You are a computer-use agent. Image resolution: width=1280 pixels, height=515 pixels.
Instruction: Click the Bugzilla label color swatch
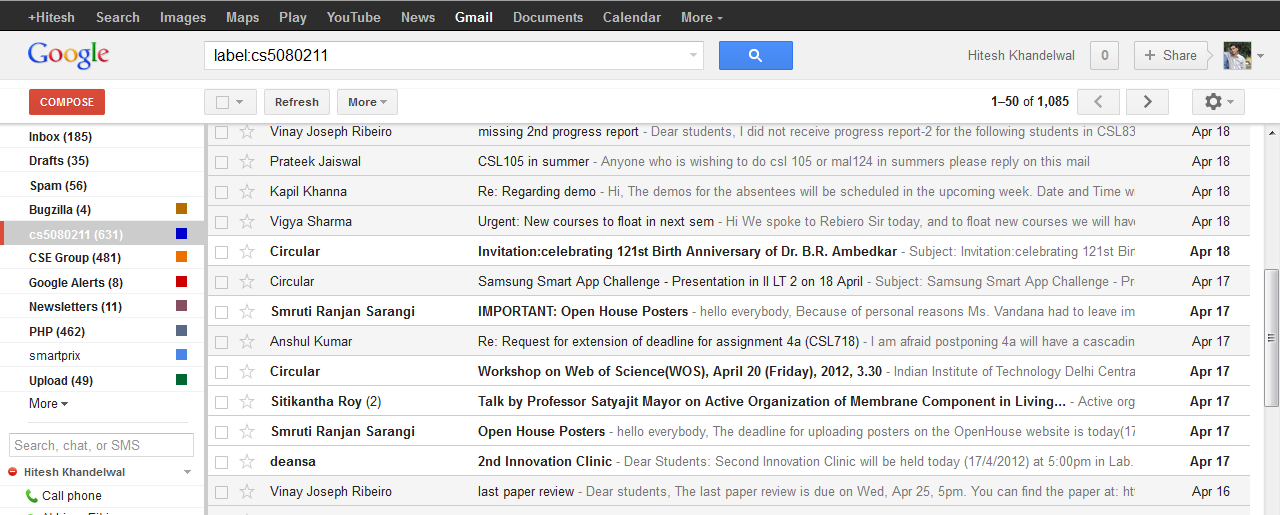click(181, 209)
